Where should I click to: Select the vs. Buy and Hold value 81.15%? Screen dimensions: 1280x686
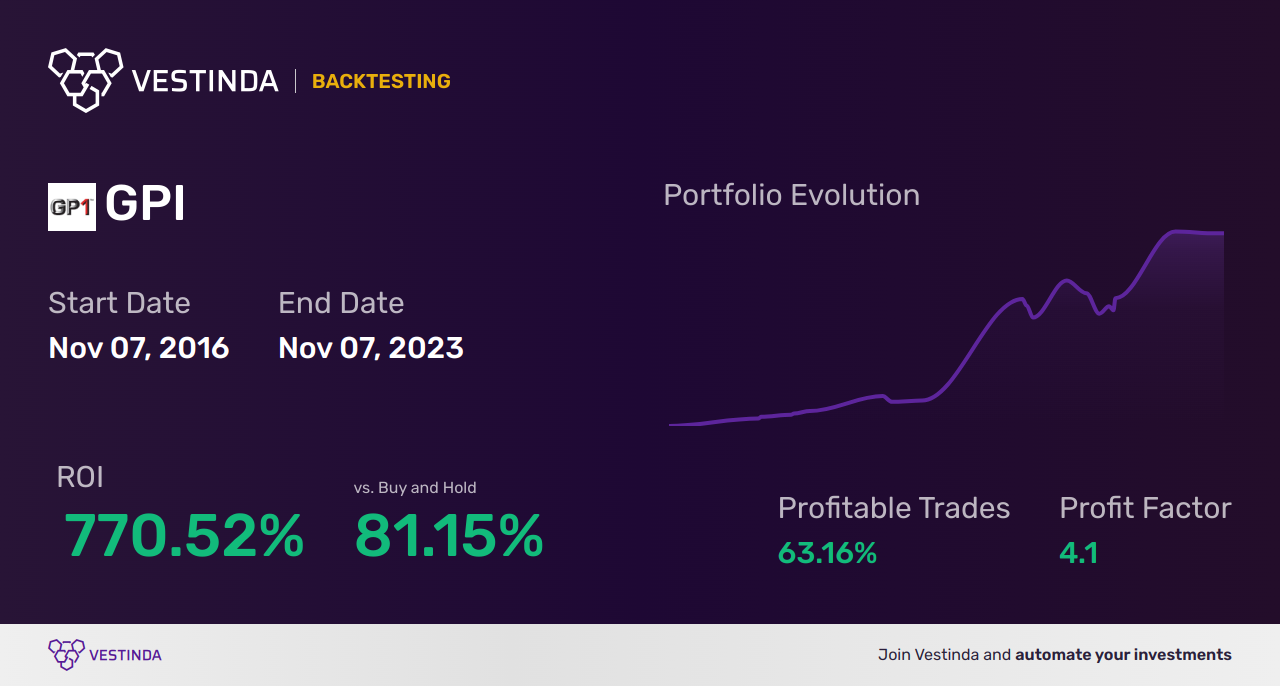[x=449, y=536]
